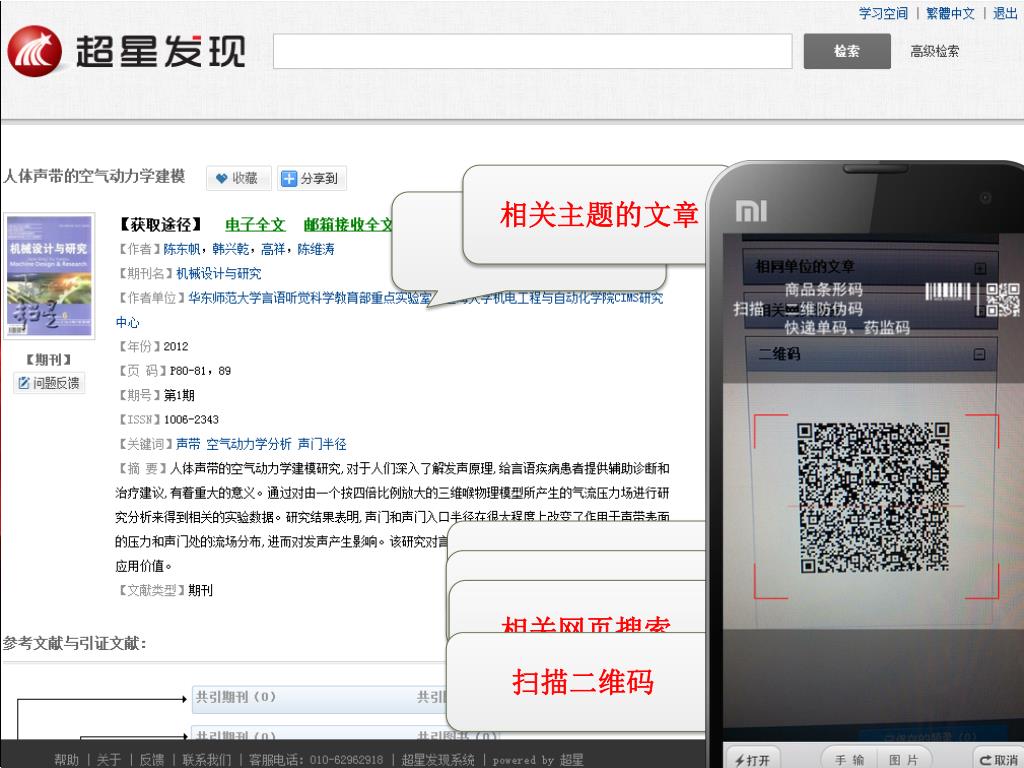Open the 电子全文 full-text link

[x=255, y=225]
